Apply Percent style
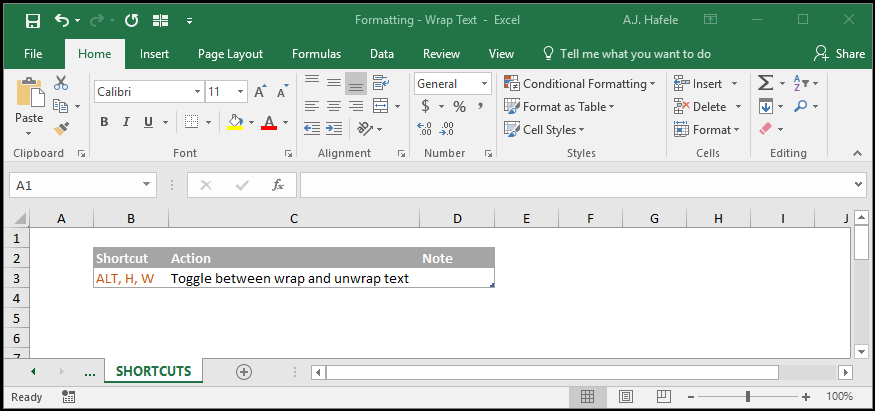Viewport: 875px width, 411px height. (459, 106)
